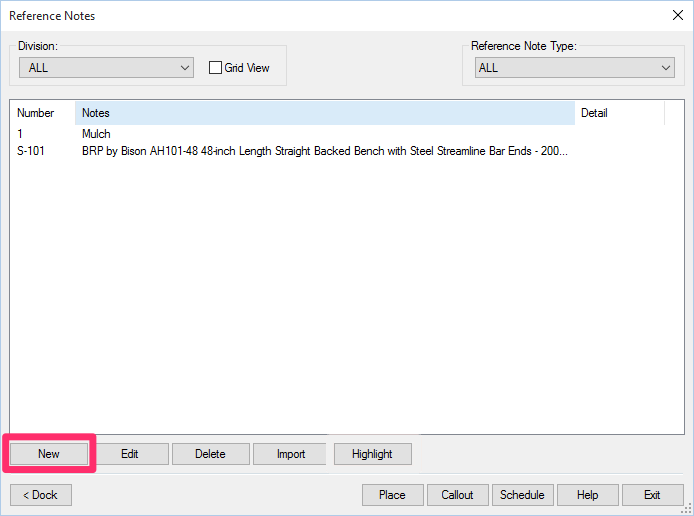This screenshot has height=516, width=694.
Task: Click the New button
Action: [x=49, y=454]
